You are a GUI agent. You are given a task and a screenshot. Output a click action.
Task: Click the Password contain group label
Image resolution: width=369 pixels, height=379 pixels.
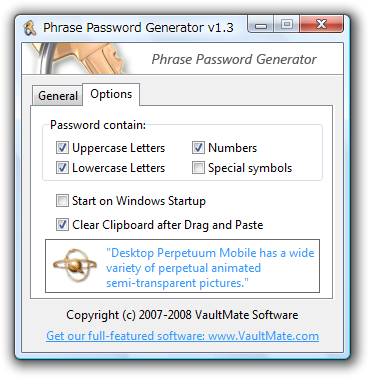pyautogui.click(x=98, y=125)
